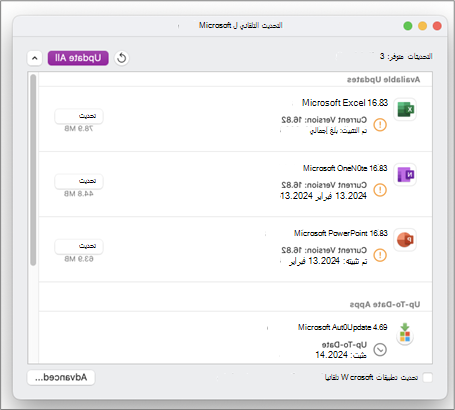Close the window with the red button
This screenshot has width=455, height=410.
pyautogui.click(x=437, y=26)
